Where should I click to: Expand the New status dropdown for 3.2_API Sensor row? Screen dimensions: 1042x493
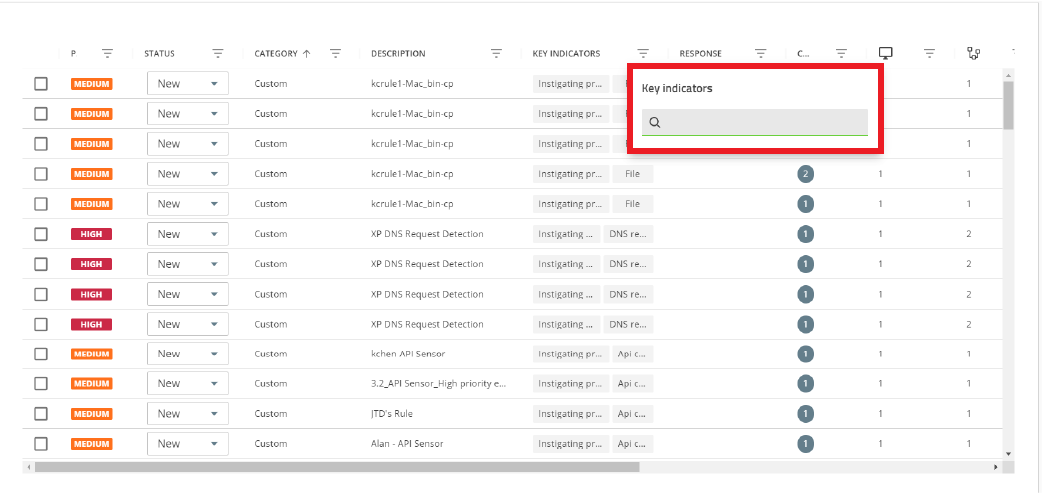pyautogui.click(x=188, y=383)
